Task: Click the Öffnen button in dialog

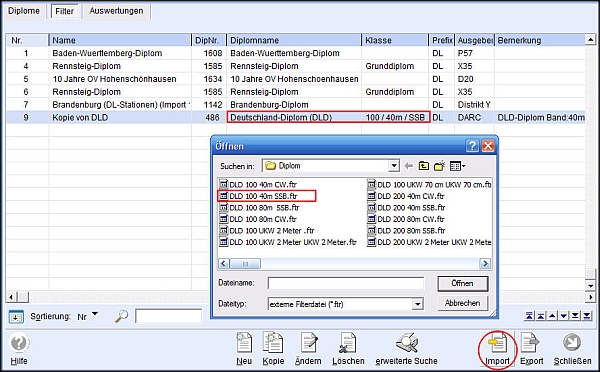Action: click(463, 284)
